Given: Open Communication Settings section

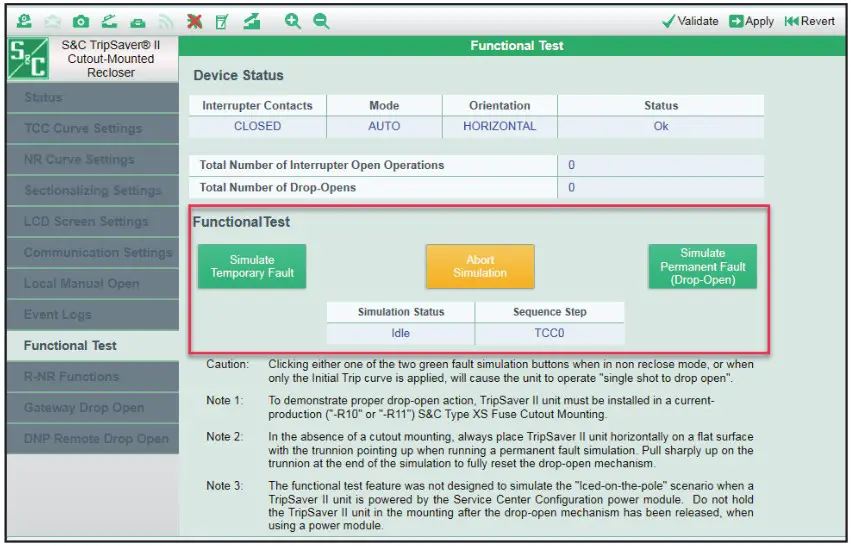Looking at the screenshot, I should click(98, 252).
